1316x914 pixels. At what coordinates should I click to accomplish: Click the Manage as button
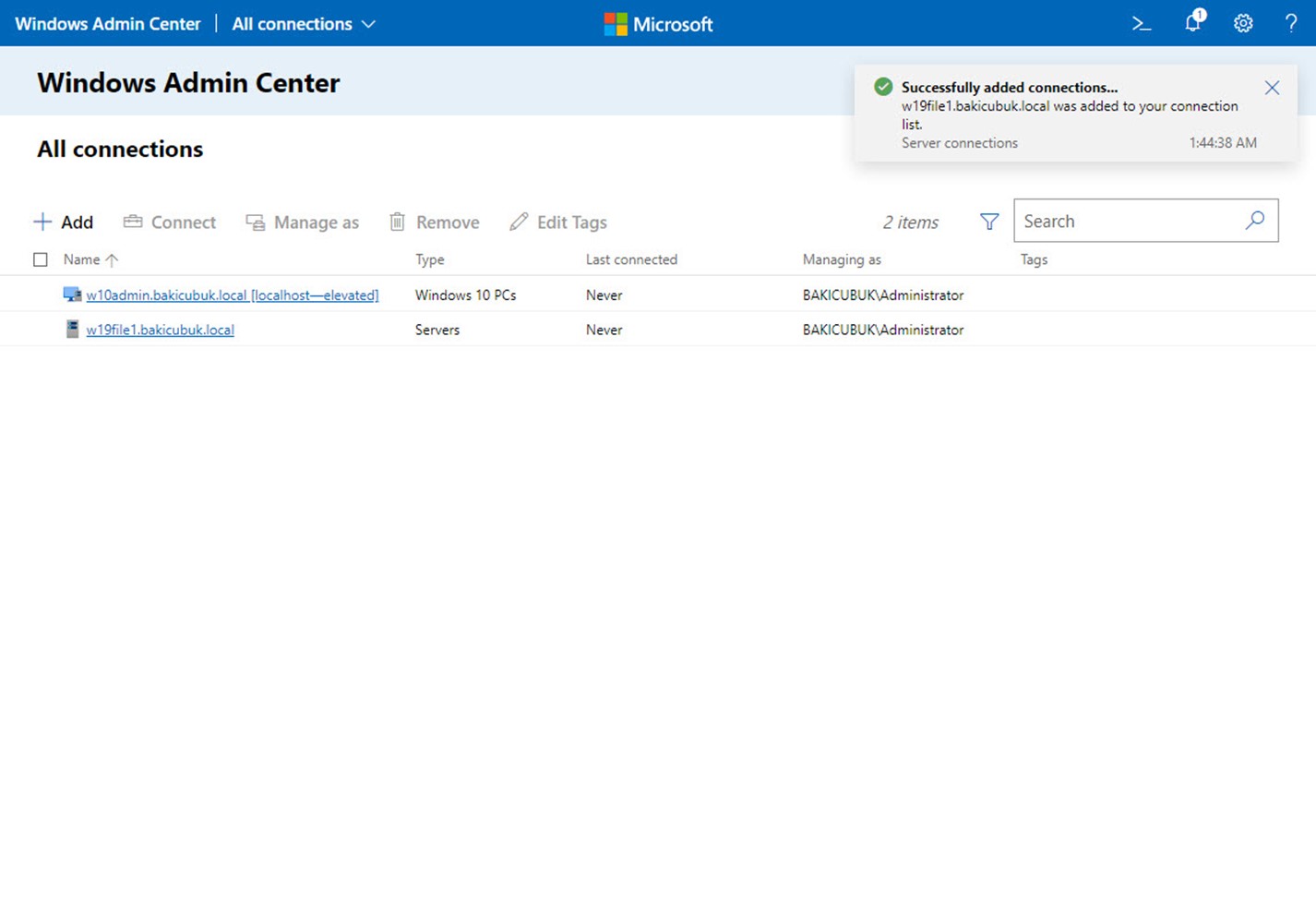pos(303,222)
